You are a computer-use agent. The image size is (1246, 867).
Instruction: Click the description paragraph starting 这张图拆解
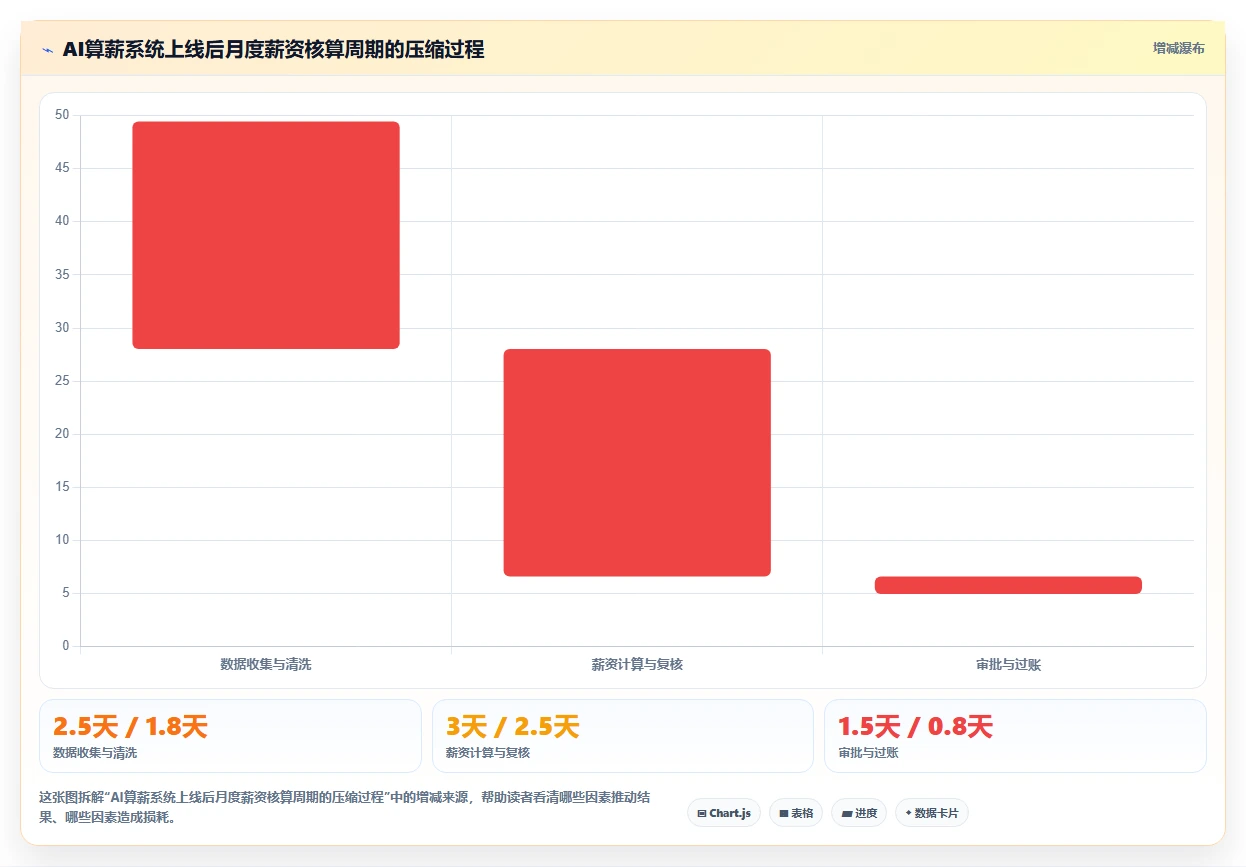tap(345, 807)
